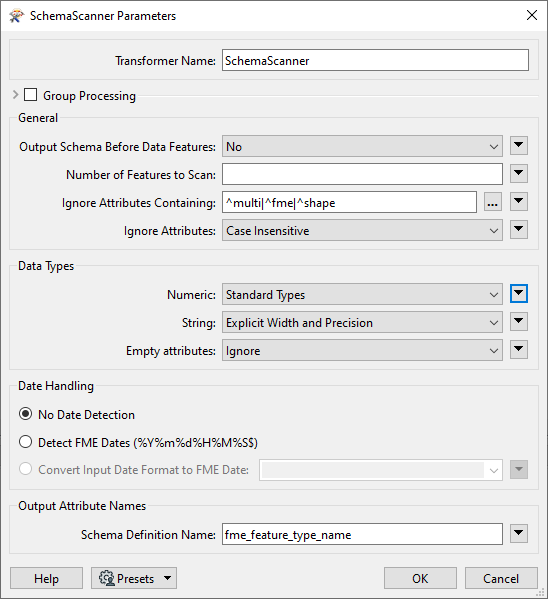Enable the Group Processing checkbox
548x599 pixels.
(31, 95)
